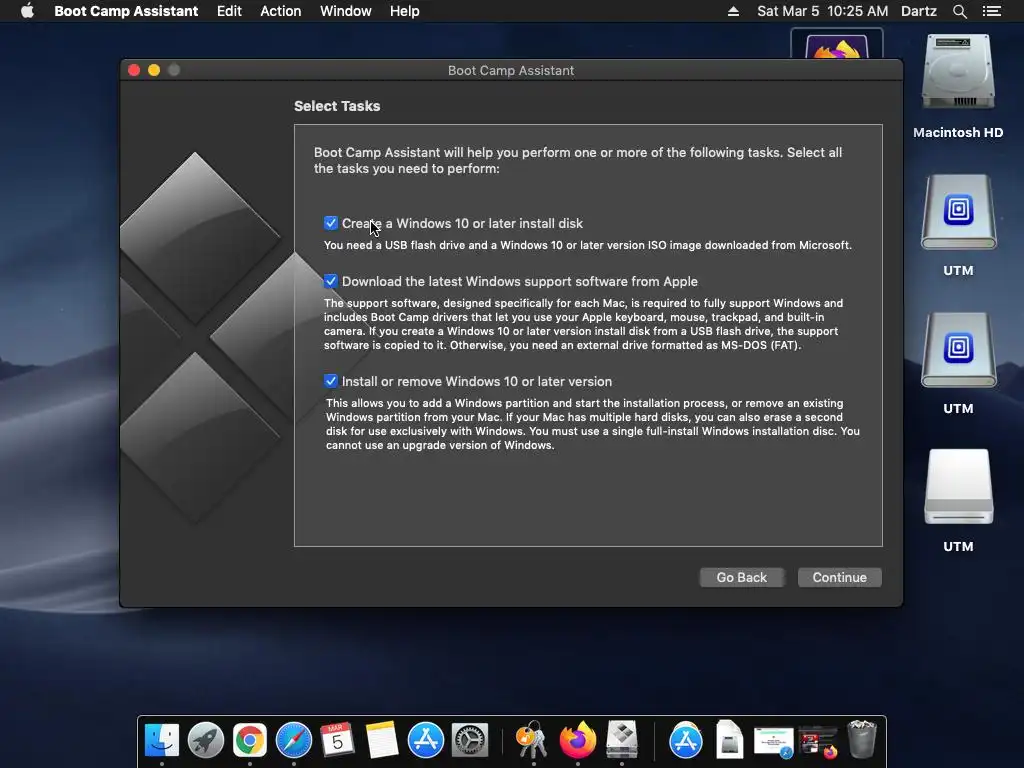
Task: Open the disk image file in dock
Action: point(729,739)
